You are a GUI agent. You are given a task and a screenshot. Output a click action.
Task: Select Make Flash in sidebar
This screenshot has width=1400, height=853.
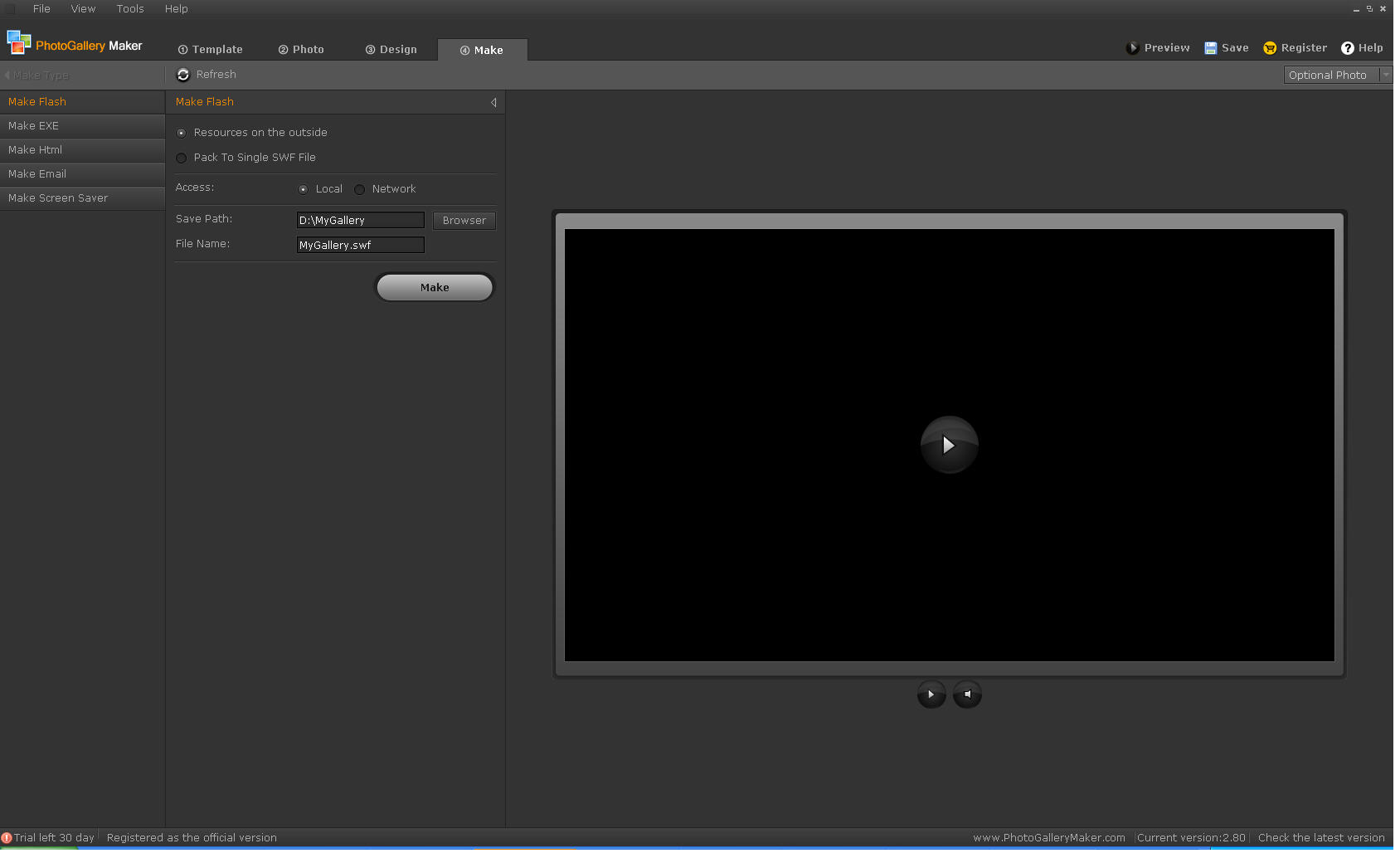pos(82,102)
